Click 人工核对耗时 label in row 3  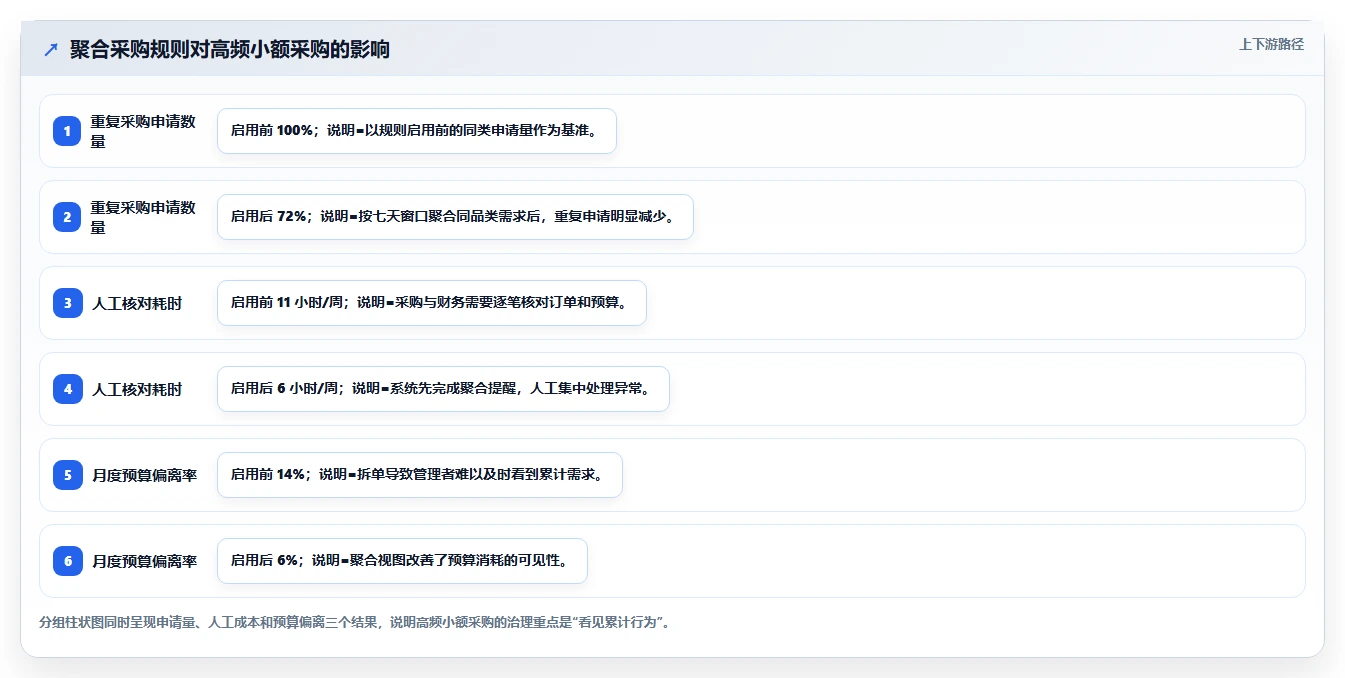pos(137,303)
